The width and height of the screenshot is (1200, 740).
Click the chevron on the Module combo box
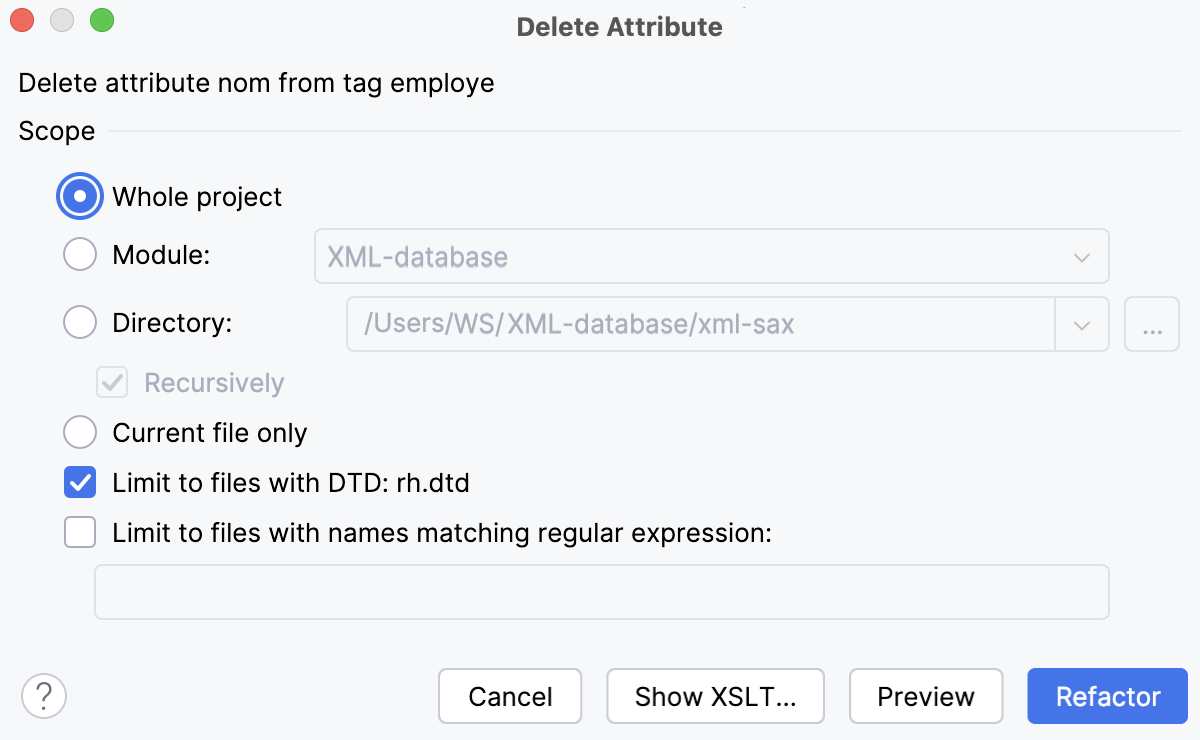pos(1081,256)
